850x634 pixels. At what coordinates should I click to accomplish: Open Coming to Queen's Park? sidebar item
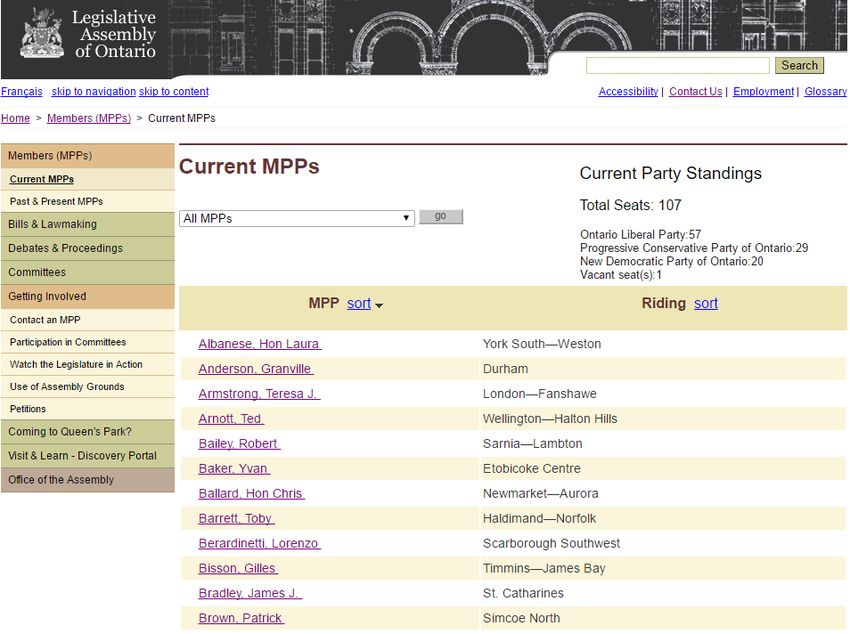click(x=88, y=432)
